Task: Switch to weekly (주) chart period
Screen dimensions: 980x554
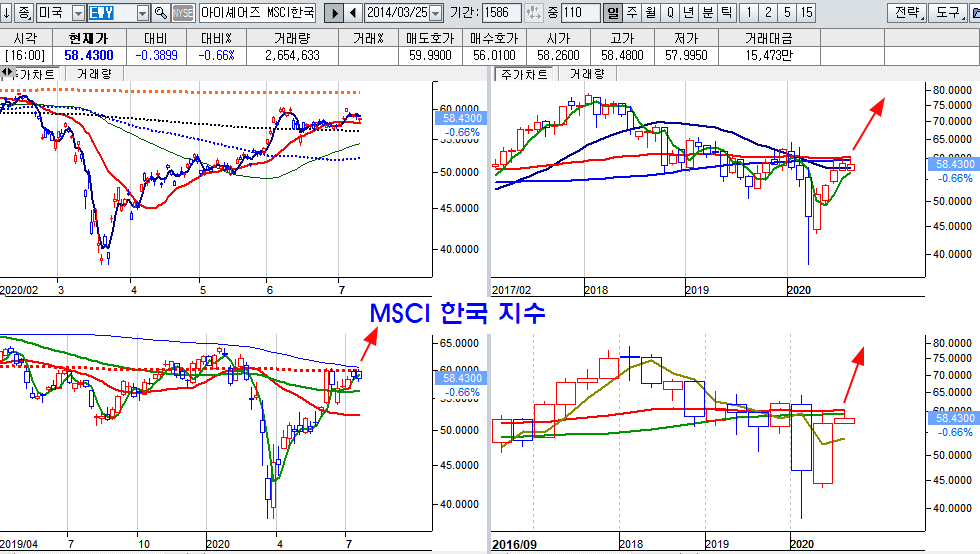Action: click(631, 13)
